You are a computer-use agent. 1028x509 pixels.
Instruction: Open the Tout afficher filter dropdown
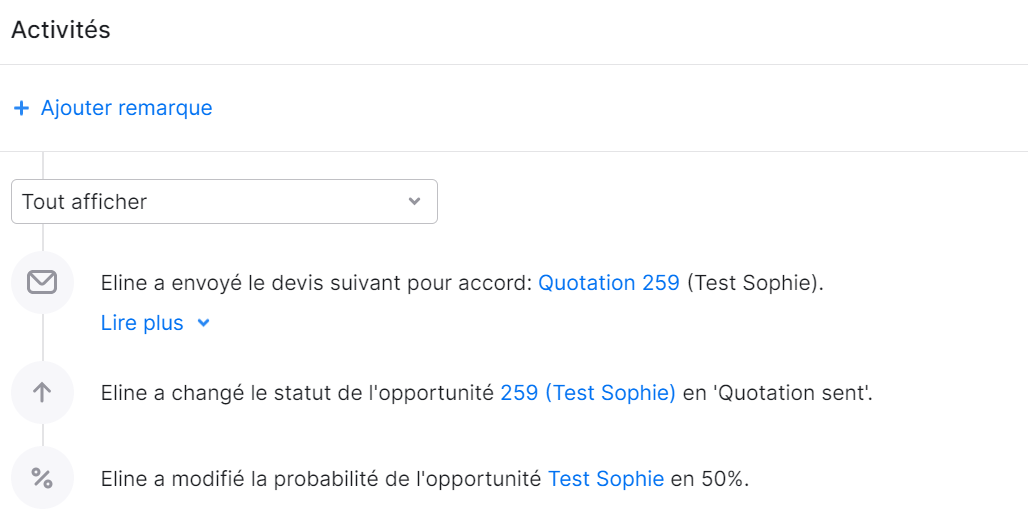(224, 201)
